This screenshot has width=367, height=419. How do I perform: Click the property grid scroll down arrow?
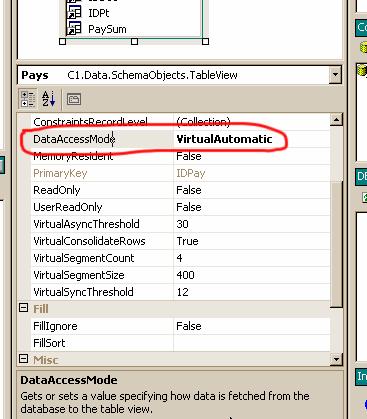tap(336, 359)
